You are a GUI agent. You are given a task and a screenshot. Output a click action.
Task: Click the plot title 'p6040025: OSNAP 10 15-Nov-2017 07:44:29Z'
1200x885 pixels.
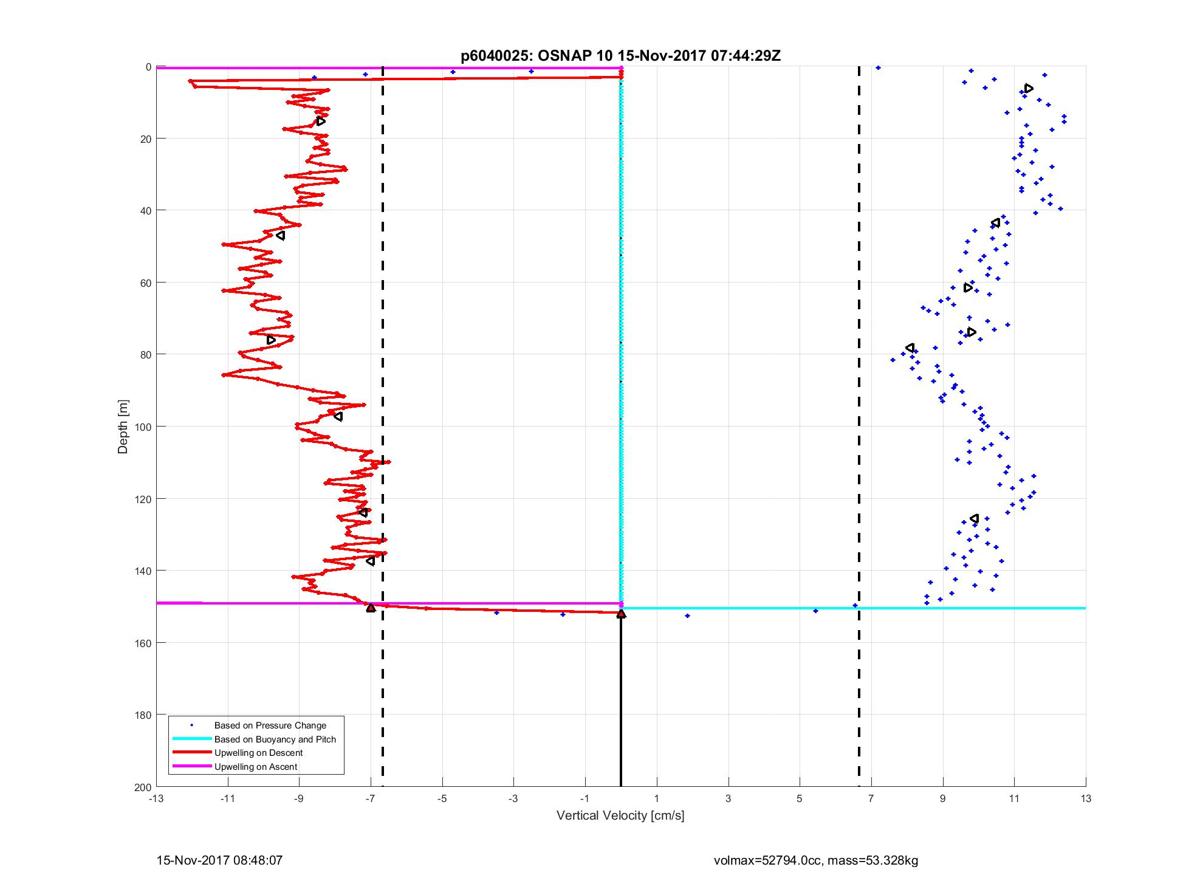[621, 56]
